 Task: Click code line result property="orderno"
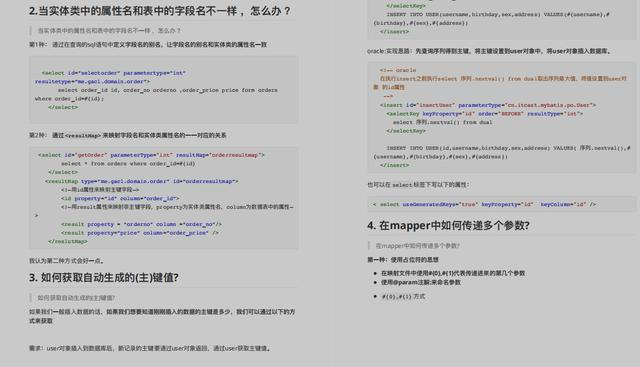click(141, 224)
